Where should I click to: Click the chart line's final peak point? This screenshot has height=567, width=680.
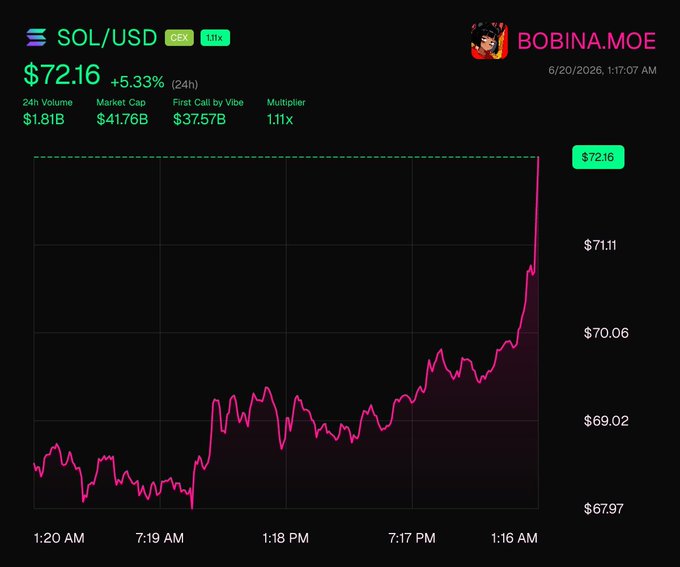pos(538,157)
